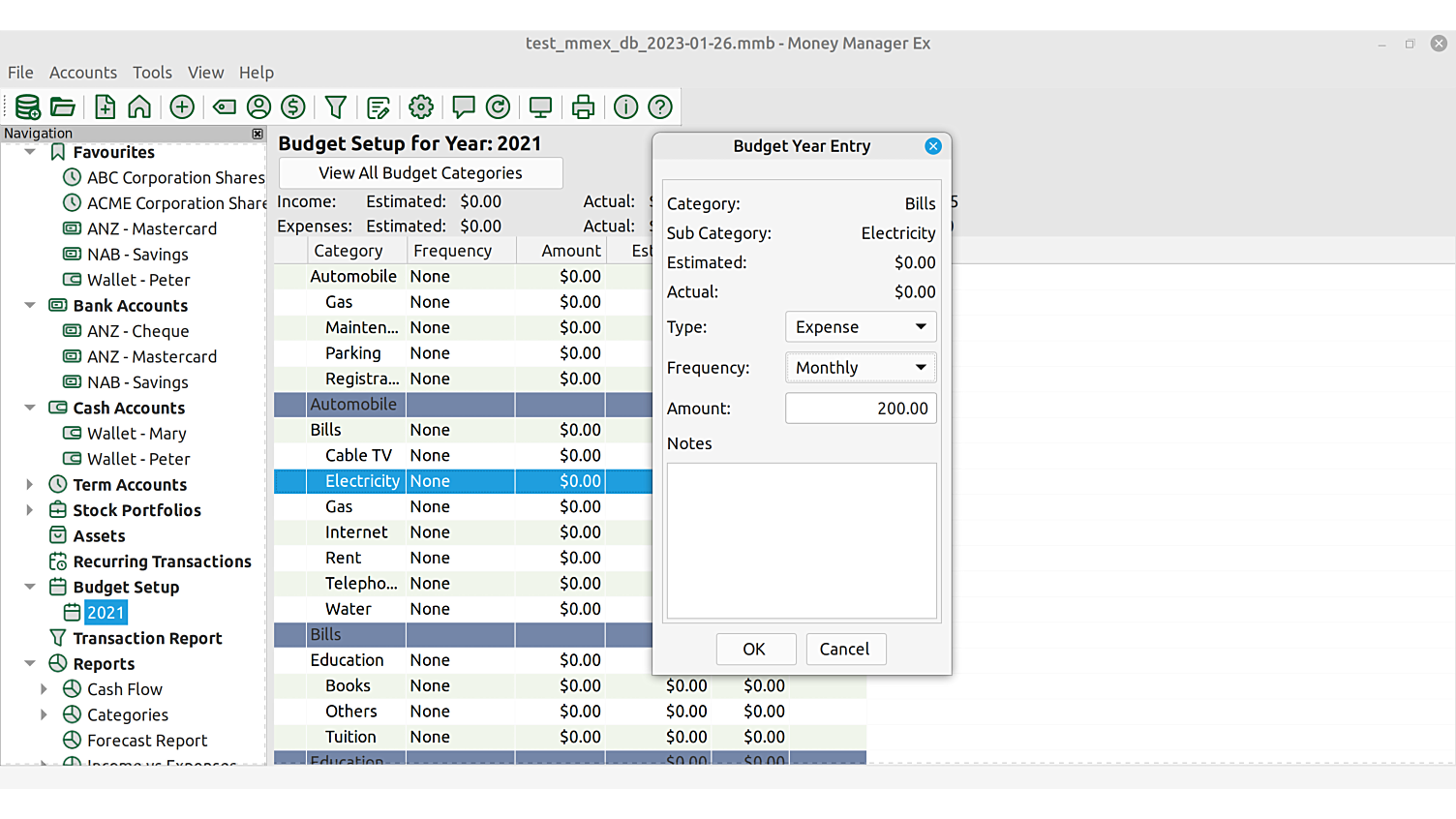The image size is (1456, 819).
Task: Open the Currency manager dollar icon
Action: (293, 106)
